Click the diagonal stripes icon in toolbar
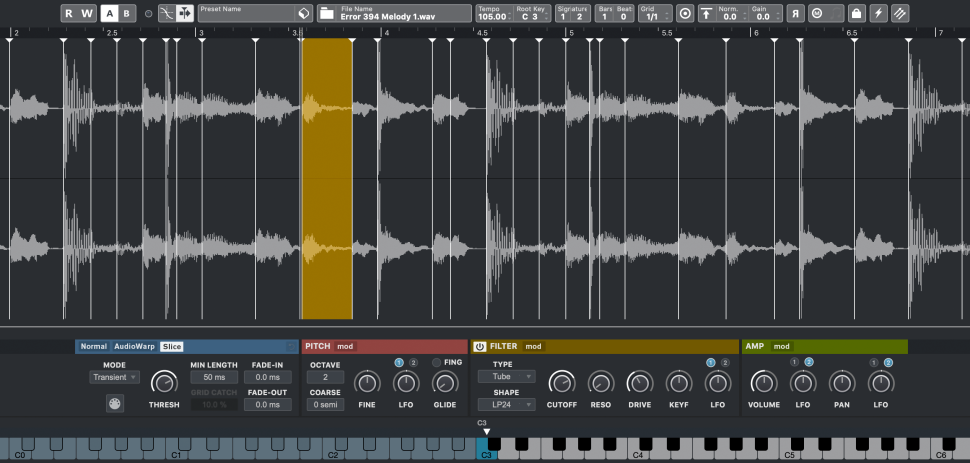Image resolution: width=970 pixels, height=463 pixels. [901, 13]
